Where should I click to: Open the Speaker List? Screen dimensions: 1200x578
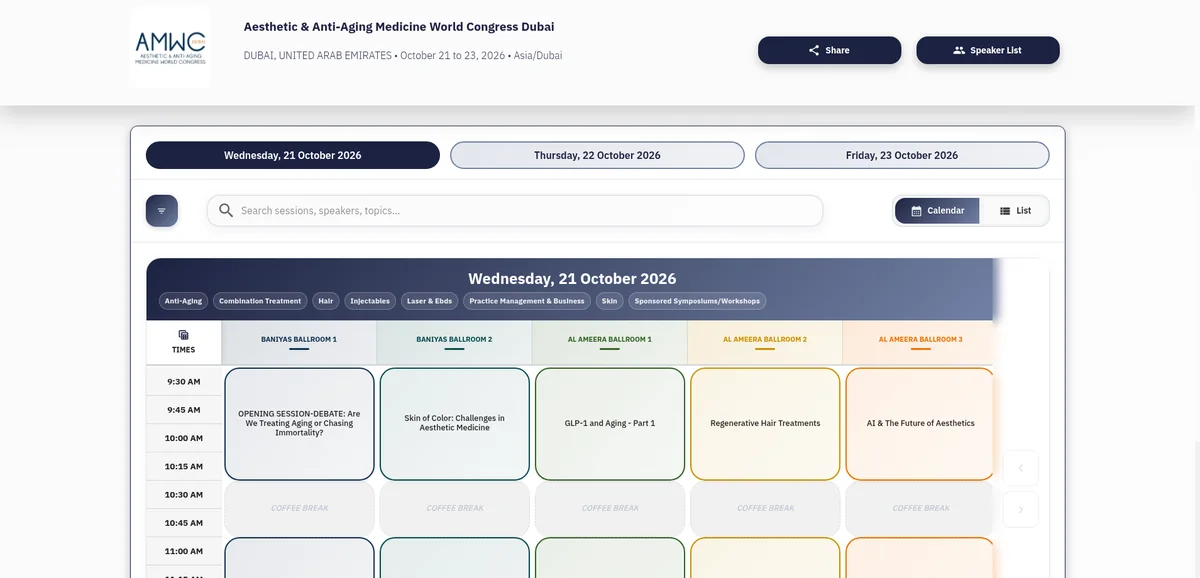(x=987, y=50)
